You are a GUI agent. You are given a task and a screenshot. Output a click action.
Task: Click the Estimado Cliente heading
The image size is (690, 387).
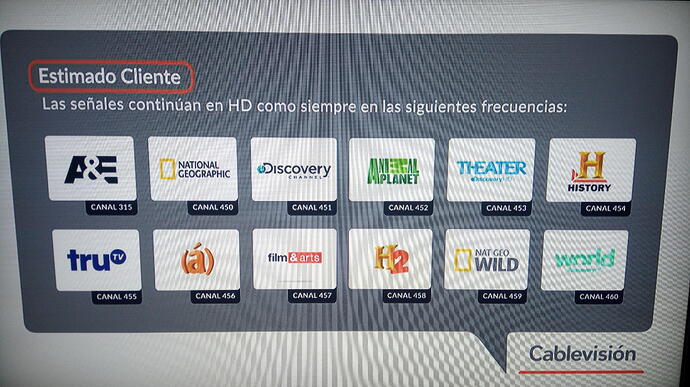(x=111, y=77)
